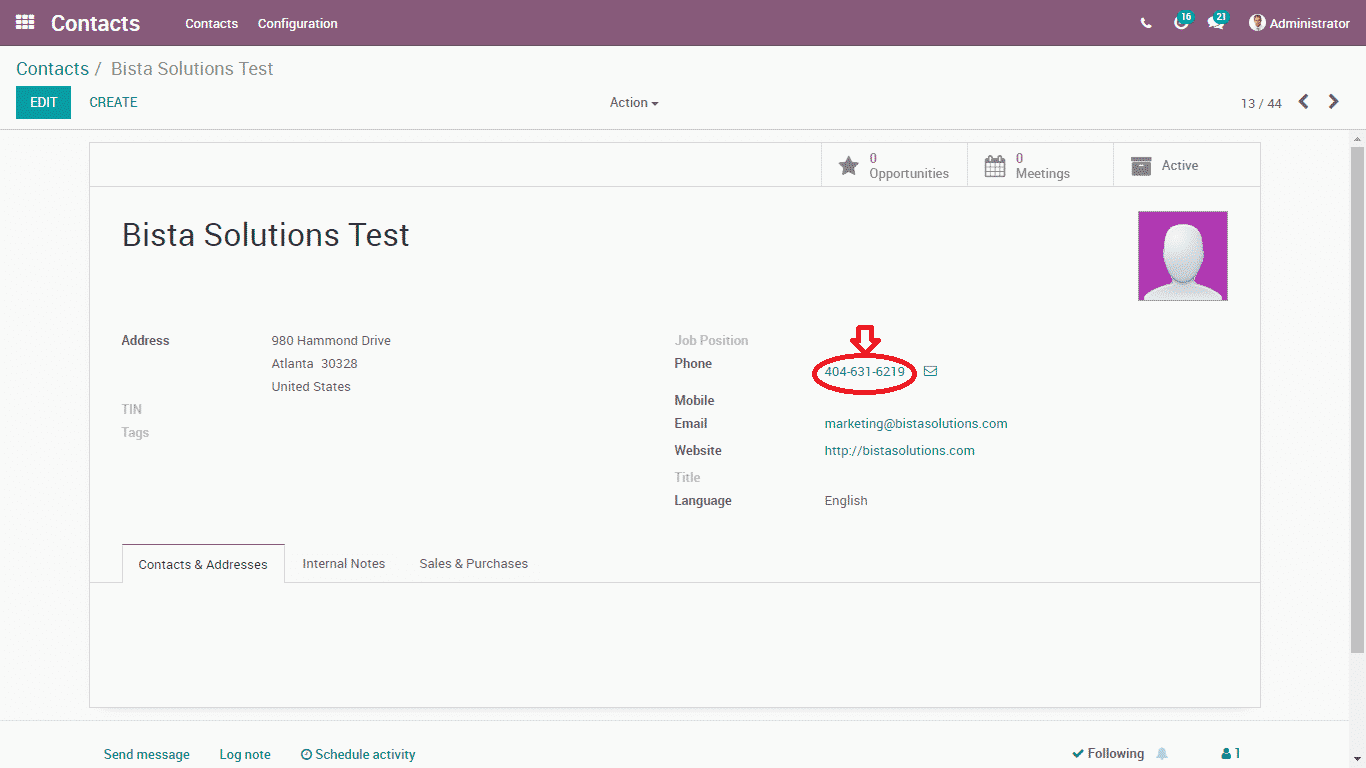1366x768 pixels.
Task: Click the English language value
Action: tap(846, 501)
